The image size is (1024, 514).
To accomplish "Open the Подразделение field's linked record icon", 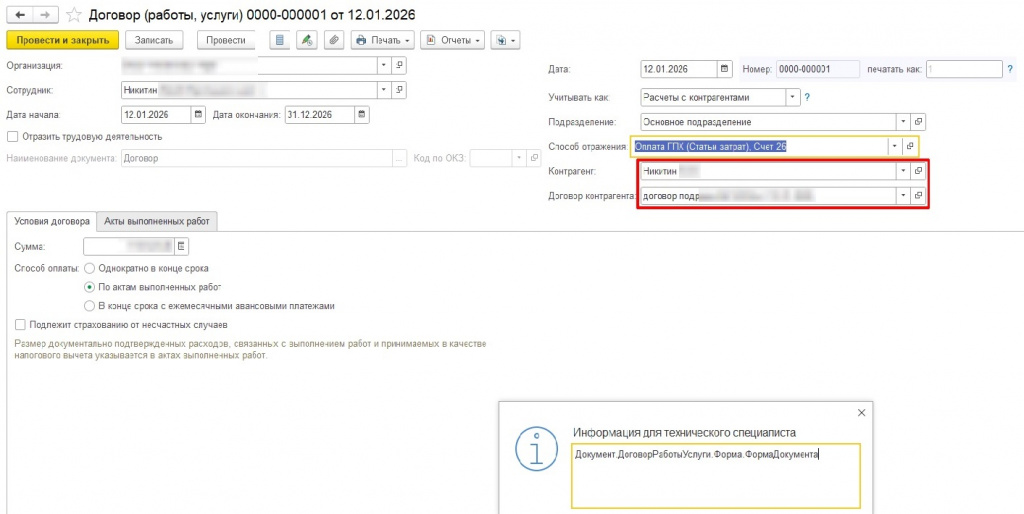I will point(918,121).
